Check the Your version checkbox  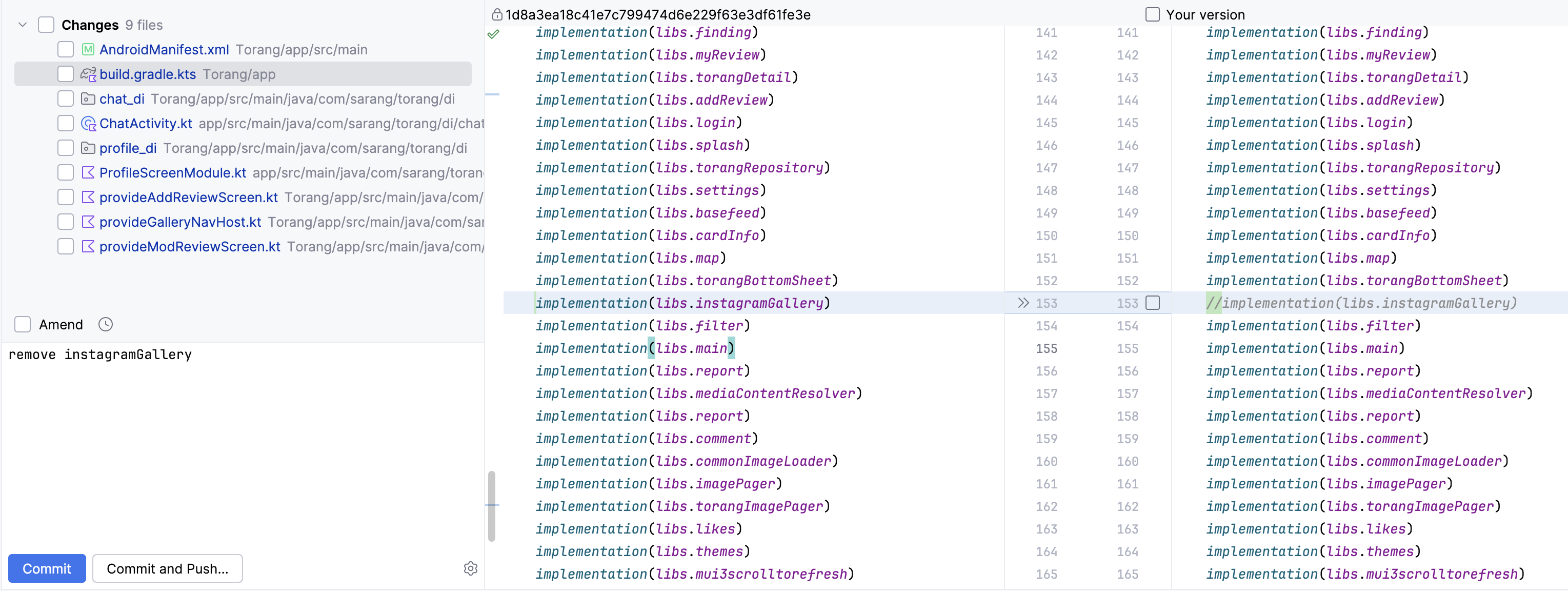1152,15
